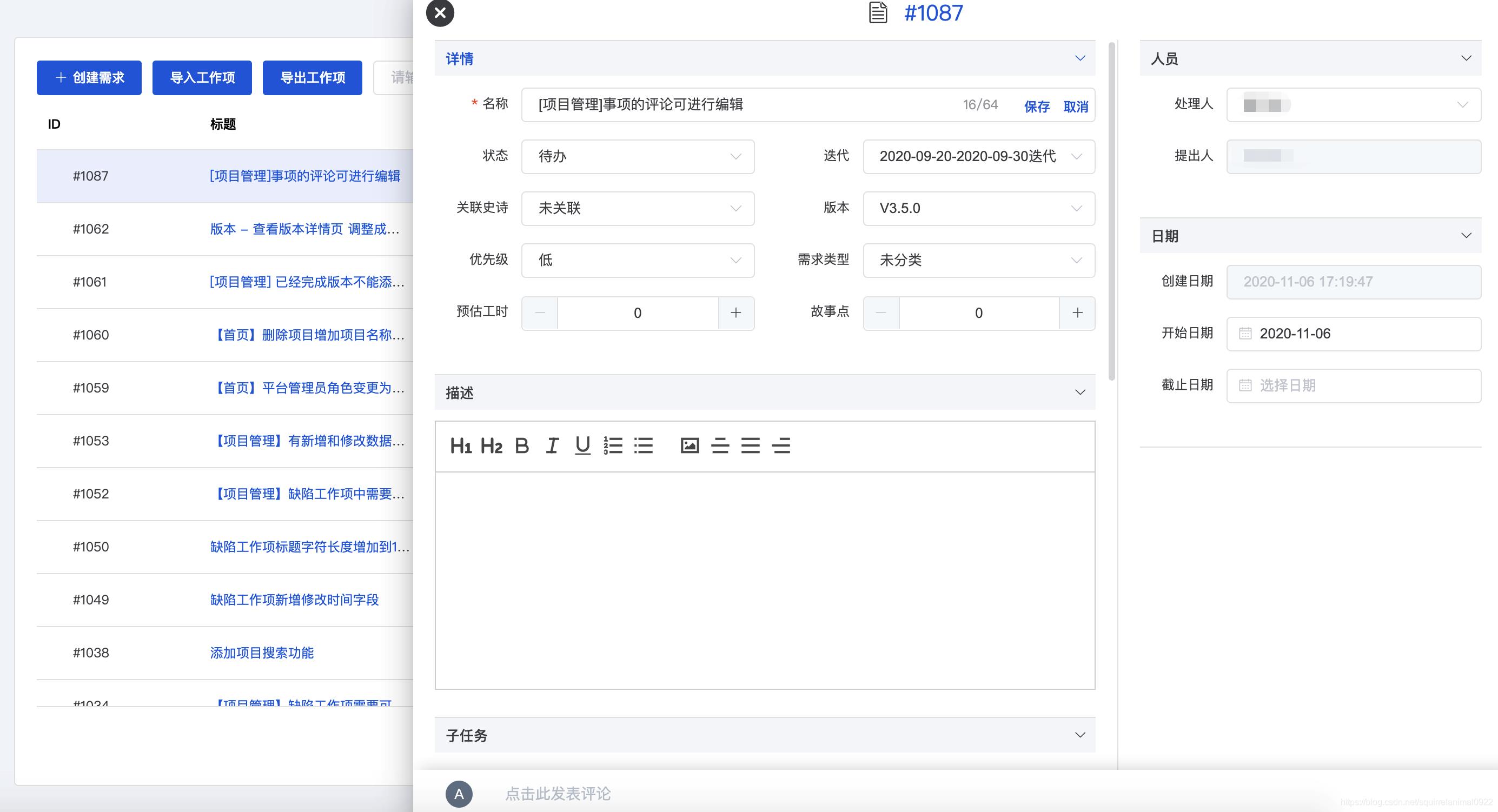
Task: Click the ID column header
Action: (54, 124)
